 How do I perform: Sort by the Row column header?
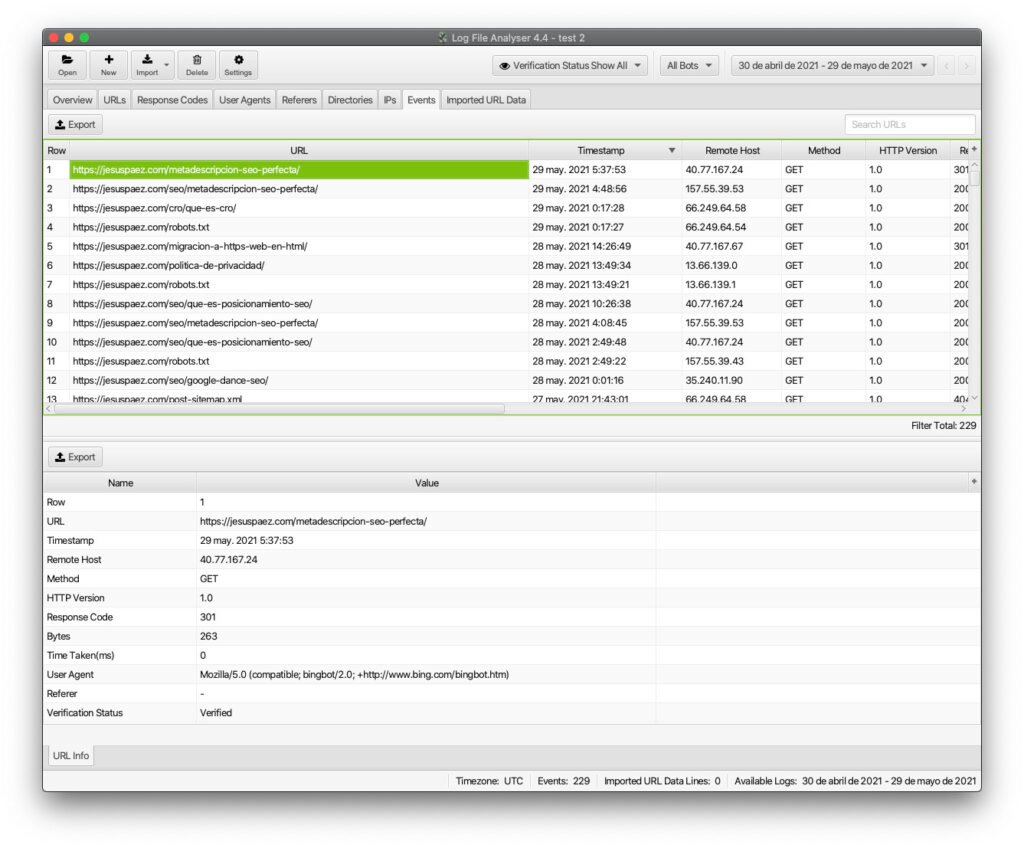coord(57,150)
